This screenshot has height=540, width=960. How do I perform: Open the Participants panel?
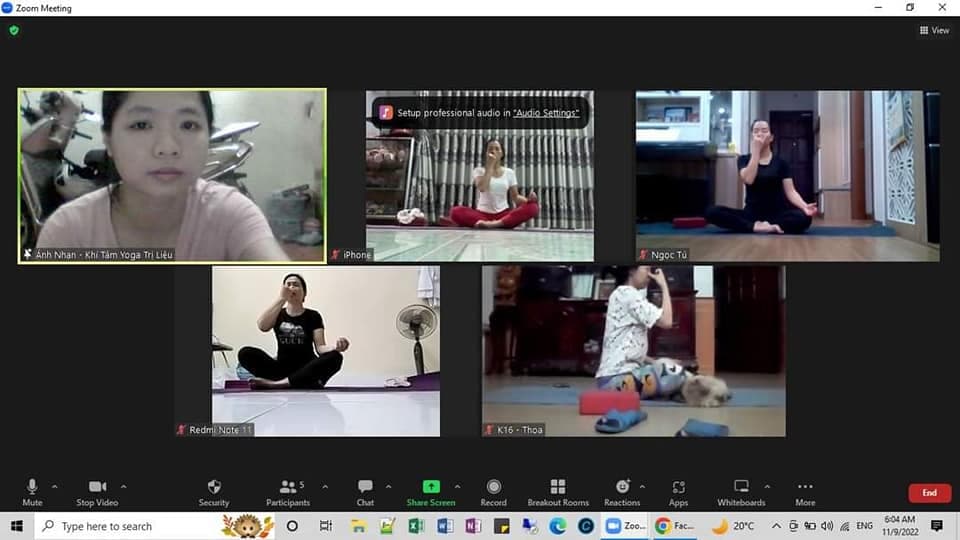tap(288, 493)
